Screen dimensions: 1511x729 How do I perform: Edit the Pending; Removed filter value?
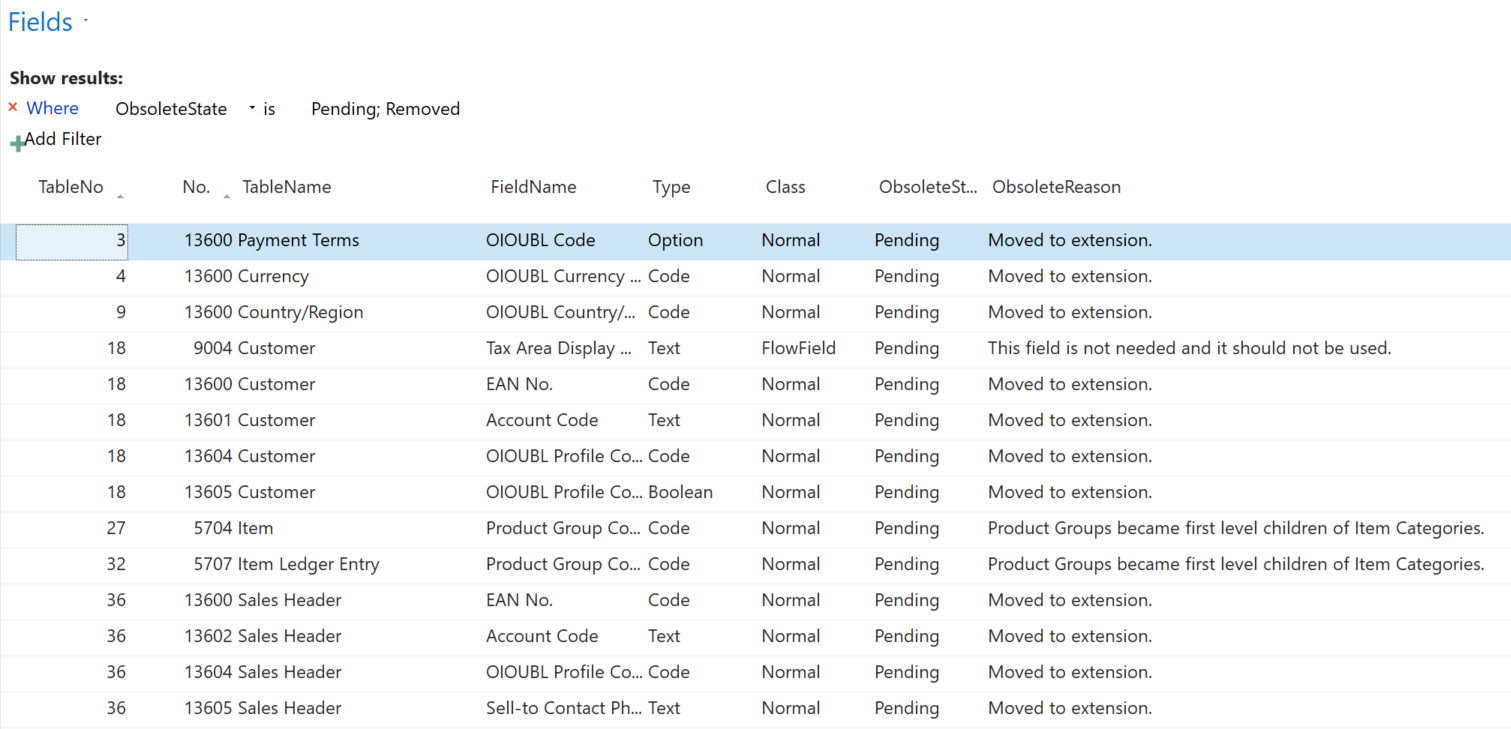385,109
